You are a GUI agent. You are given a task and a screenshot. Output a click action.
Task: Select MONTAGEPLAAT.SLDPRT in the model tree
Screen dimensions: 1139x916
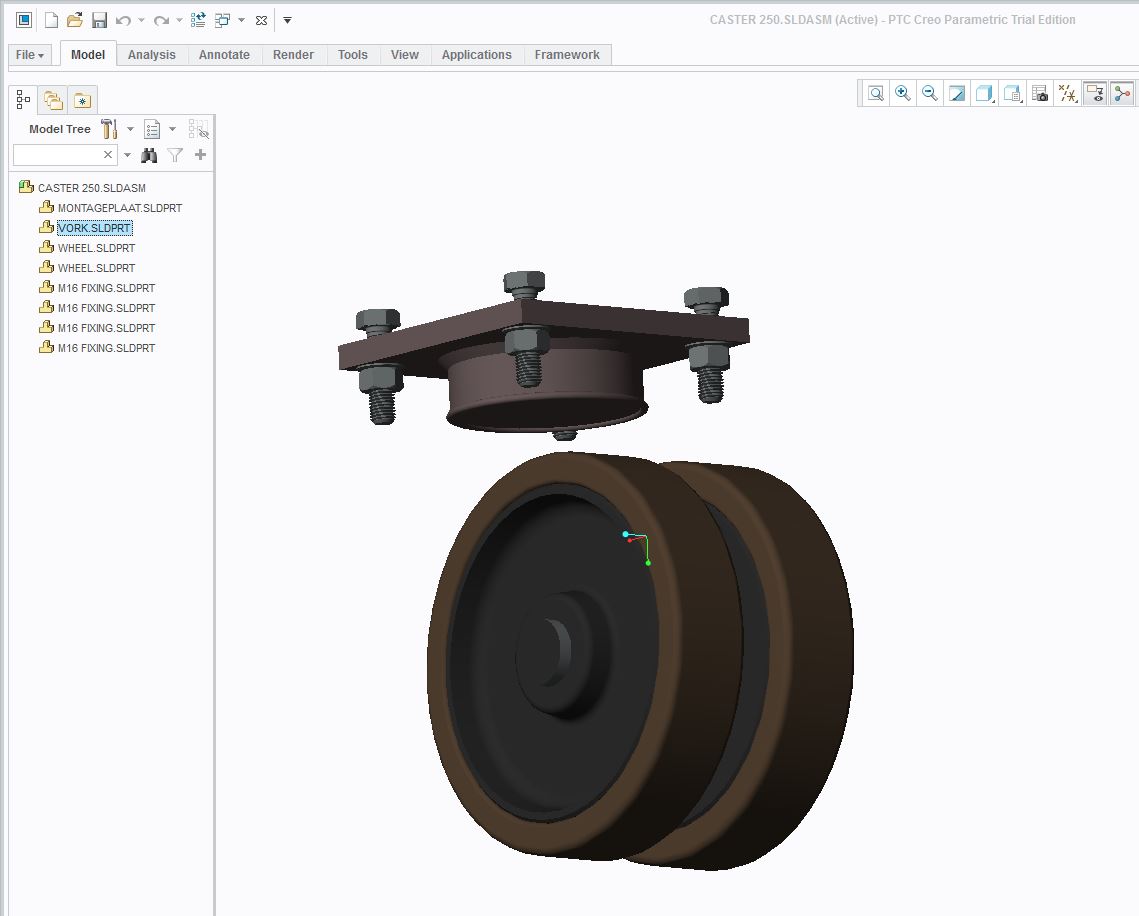coord(120,208)
